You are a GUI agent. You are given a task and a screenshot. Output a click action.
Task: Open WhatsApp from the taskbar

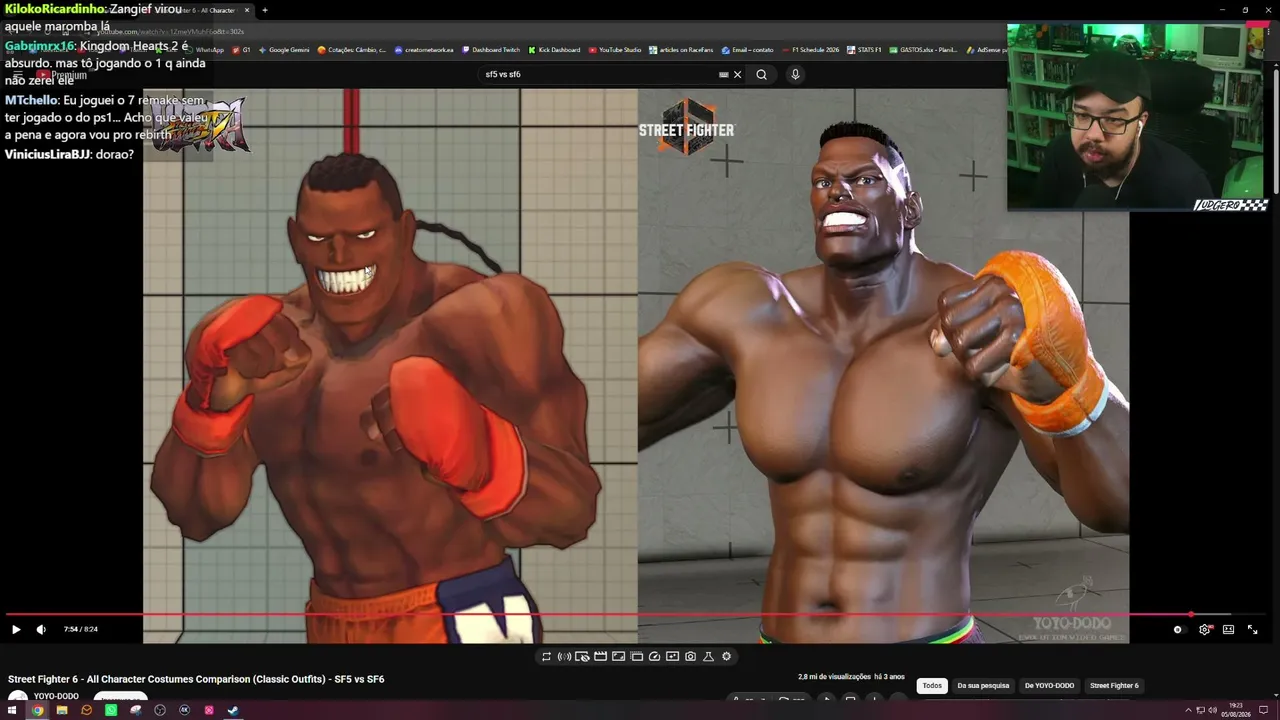coord(111,710)
